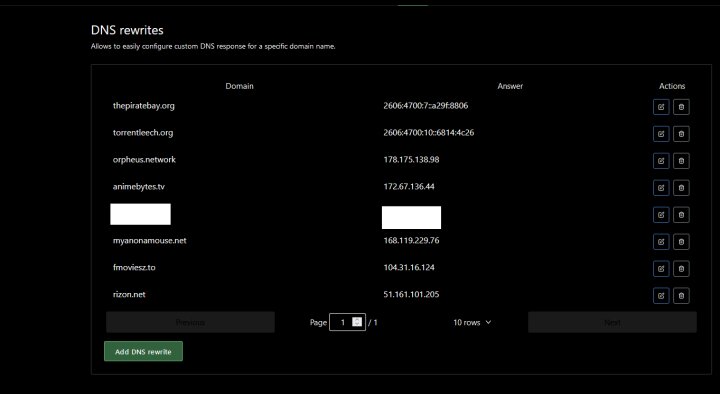Screen dimensions: 720x394
Task: Delete the torrentleech.org rewrite
Action: (x=681, y=134)
